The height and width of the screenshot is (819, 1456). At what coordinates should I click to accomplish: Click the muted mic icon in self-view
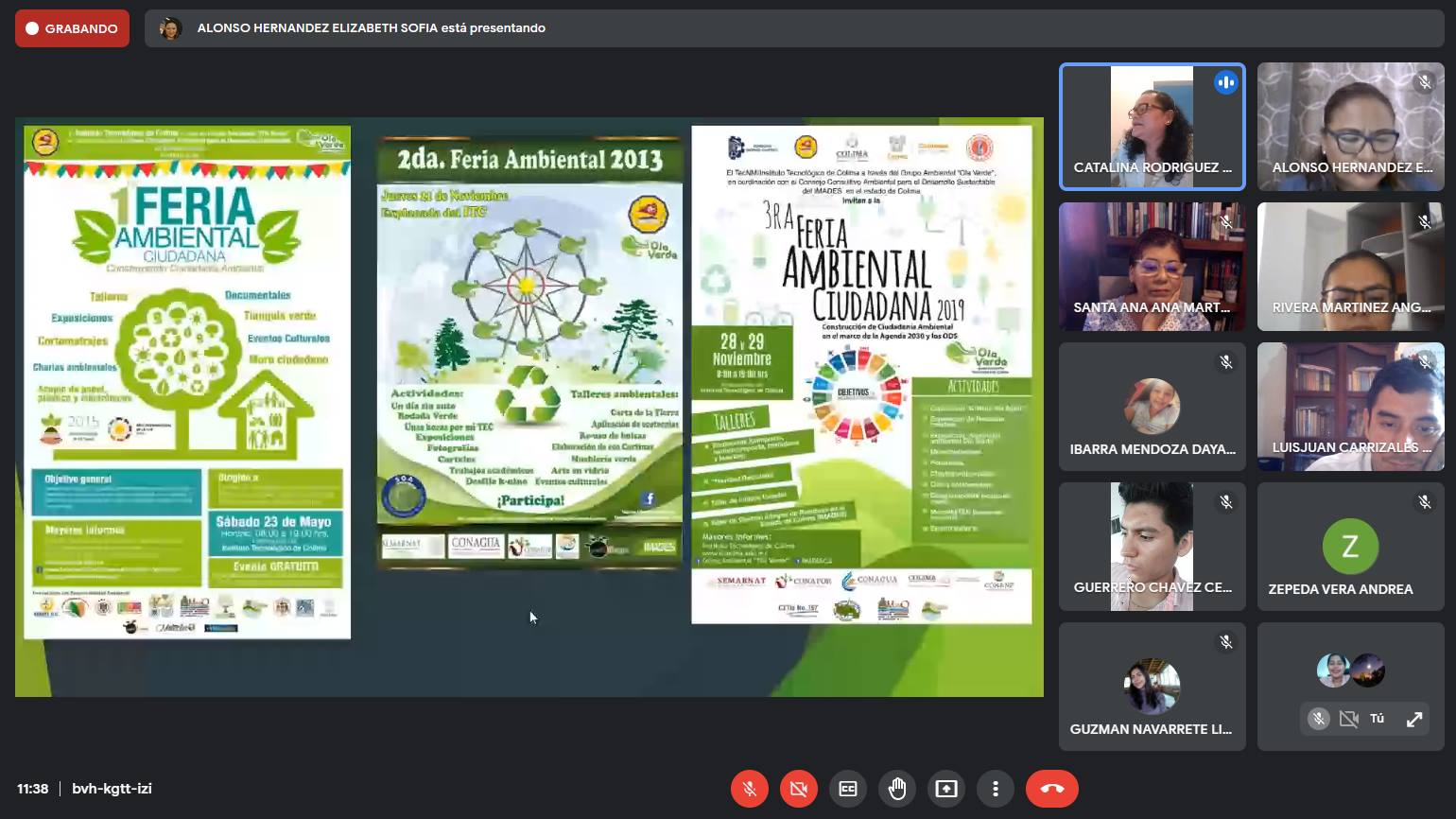point(1318,719)
